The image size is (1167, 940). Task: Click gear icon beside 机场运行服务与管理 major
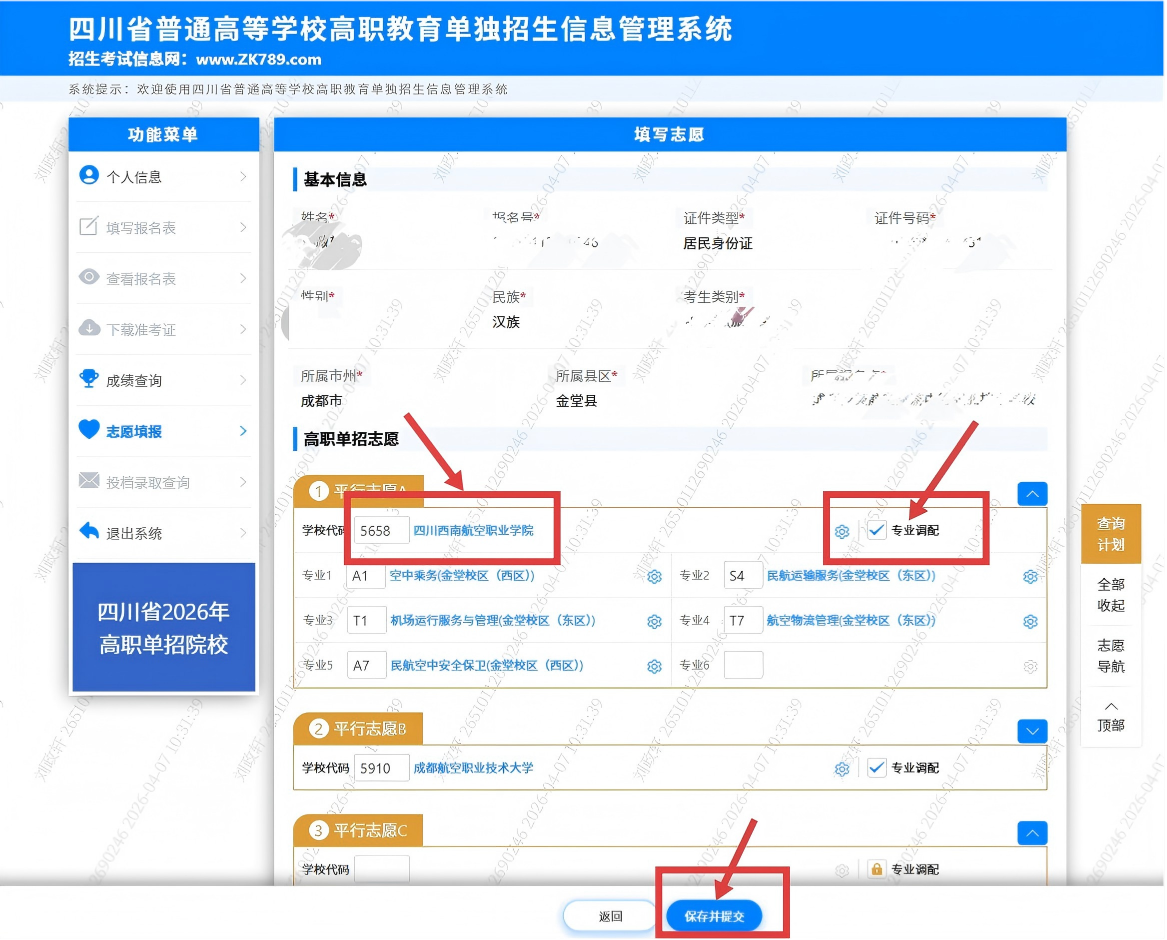[655, 622]
